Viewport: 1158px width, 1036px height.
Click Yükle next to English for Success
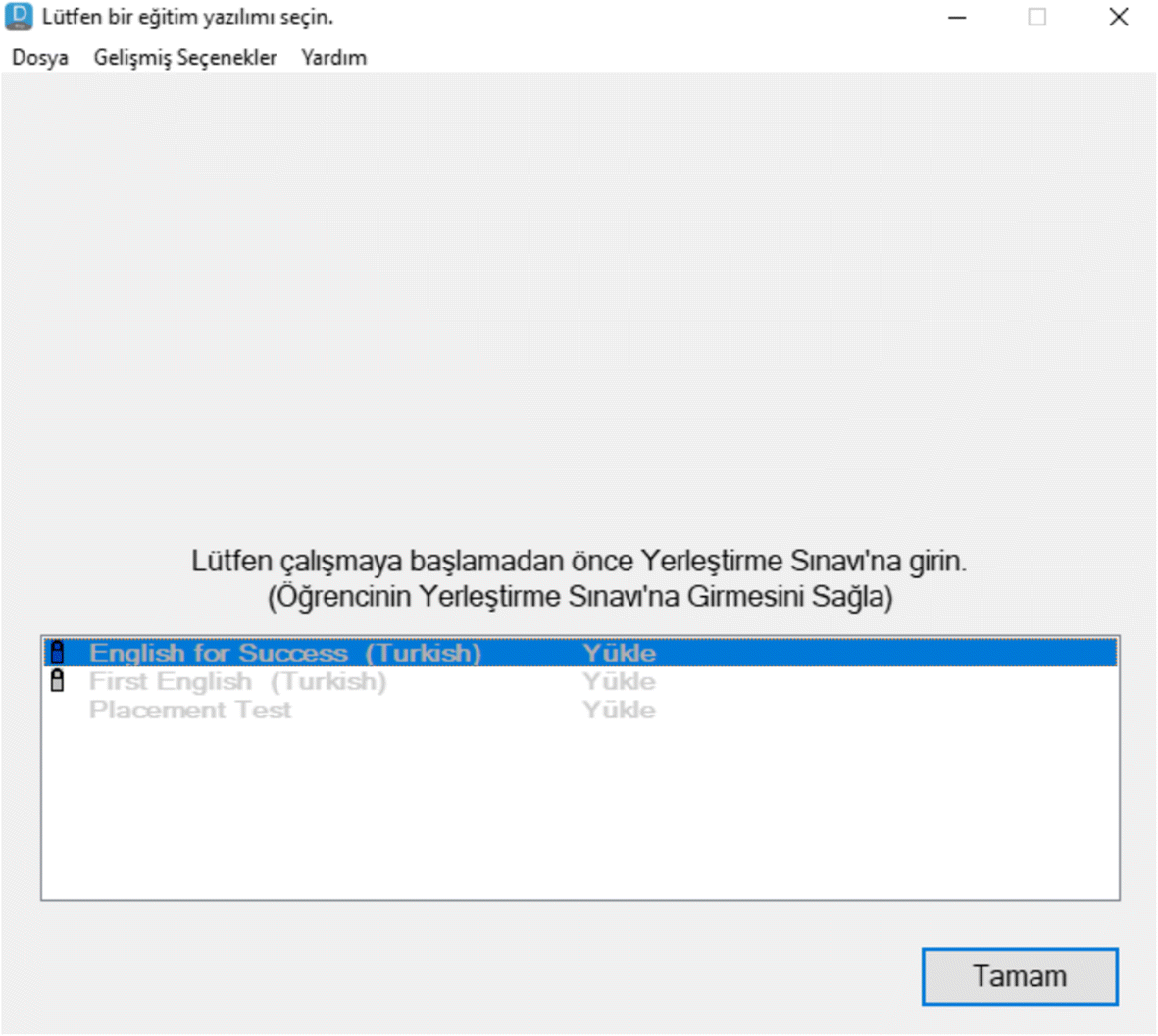(619, 653)
